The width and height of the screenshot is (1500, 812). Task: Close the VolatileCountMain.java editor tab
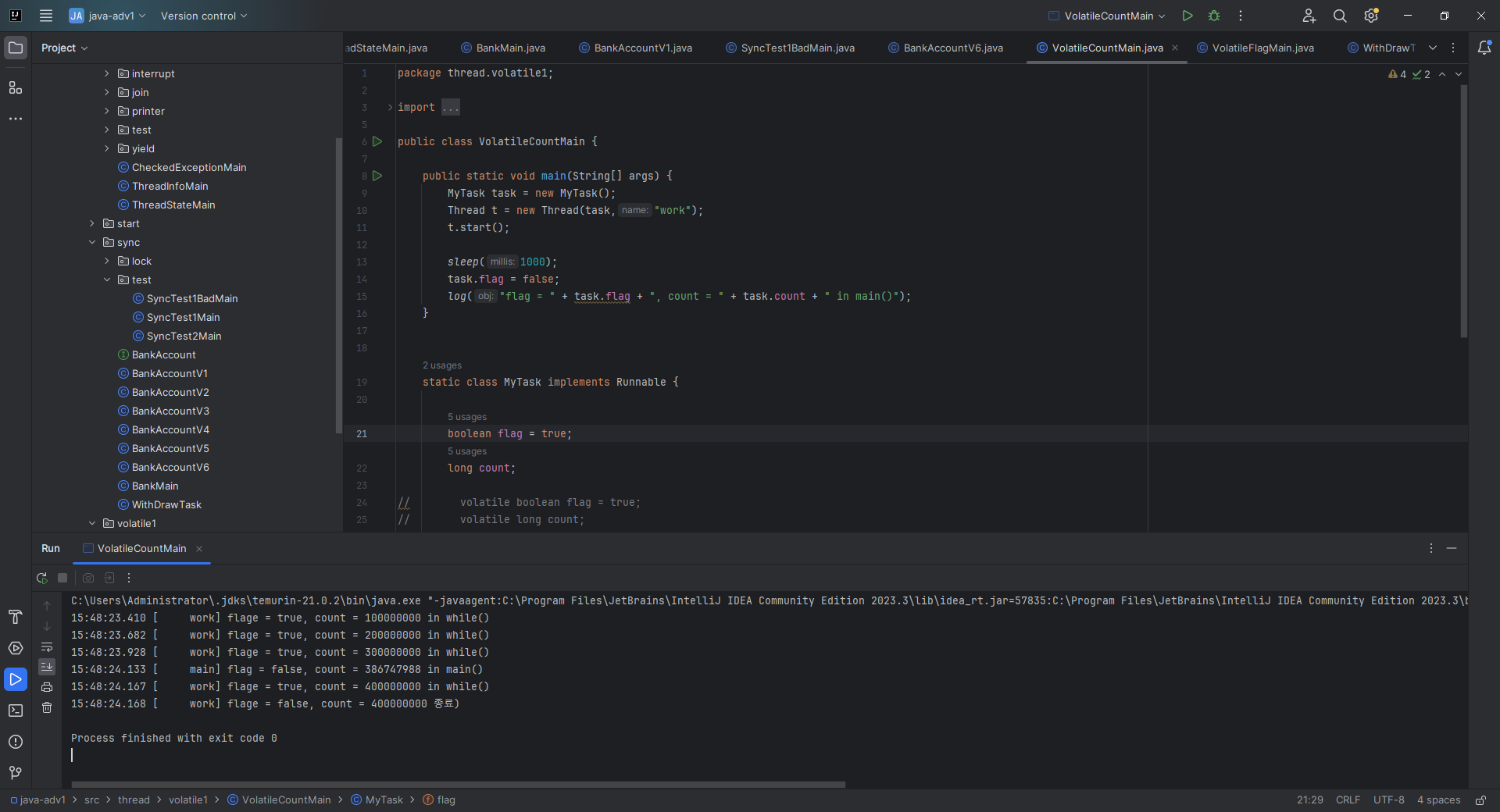click(1175, 48)
